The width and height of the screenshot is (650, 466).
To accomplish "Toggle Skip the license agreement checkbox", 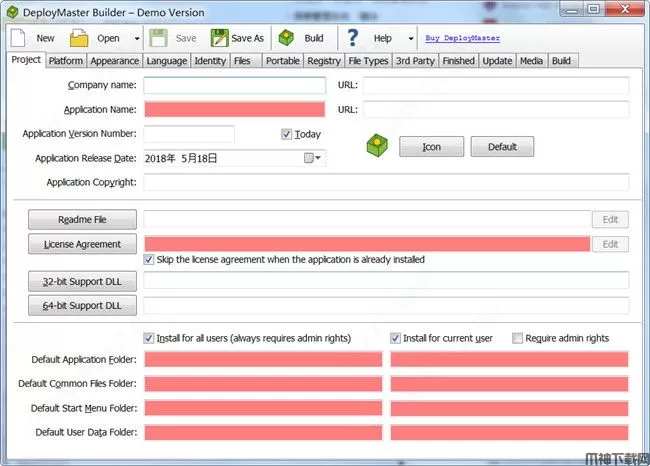I will 148,260.
